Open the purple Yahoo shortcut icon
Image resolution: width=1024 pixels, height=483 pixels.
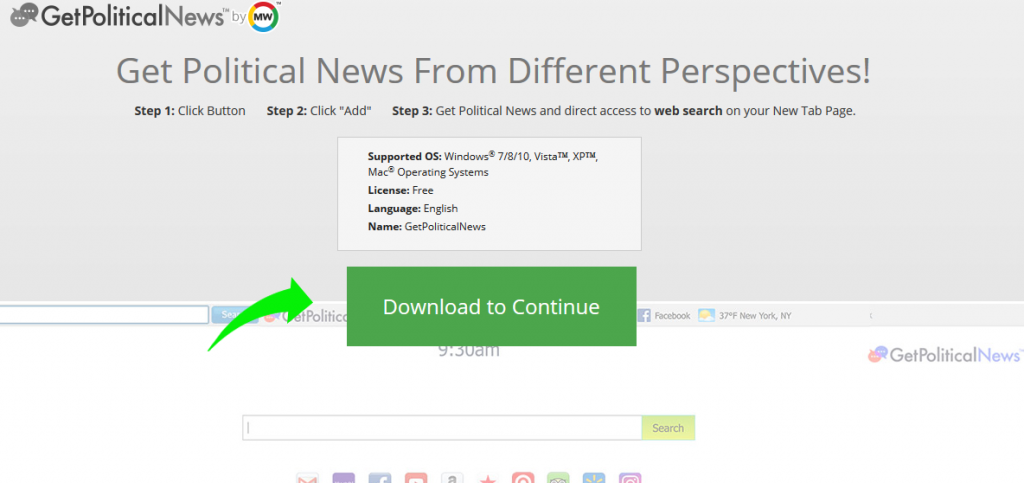point(344,478)
